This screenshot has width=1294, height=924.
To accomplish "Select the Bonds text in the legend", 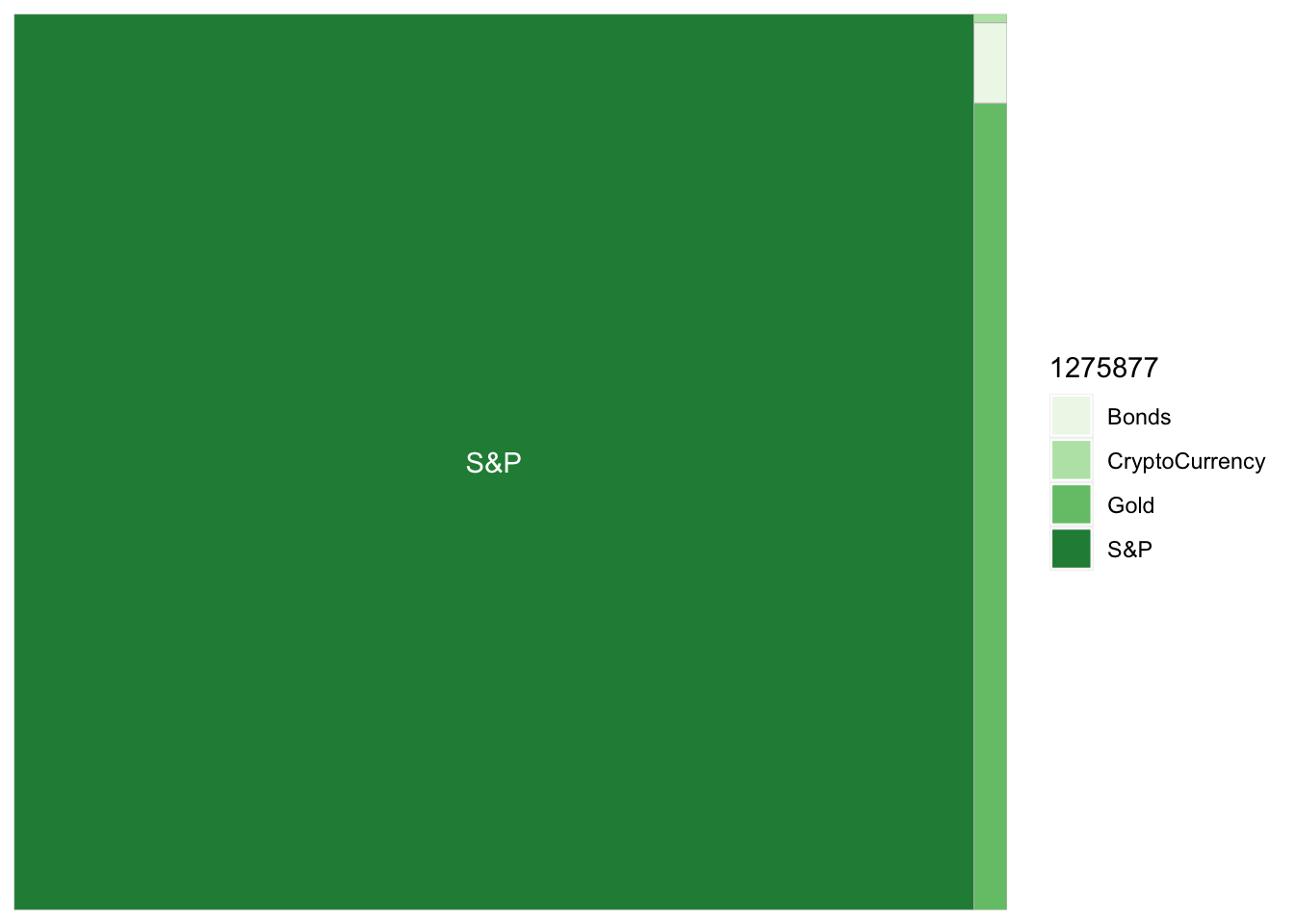I will tap(1139, 417).
